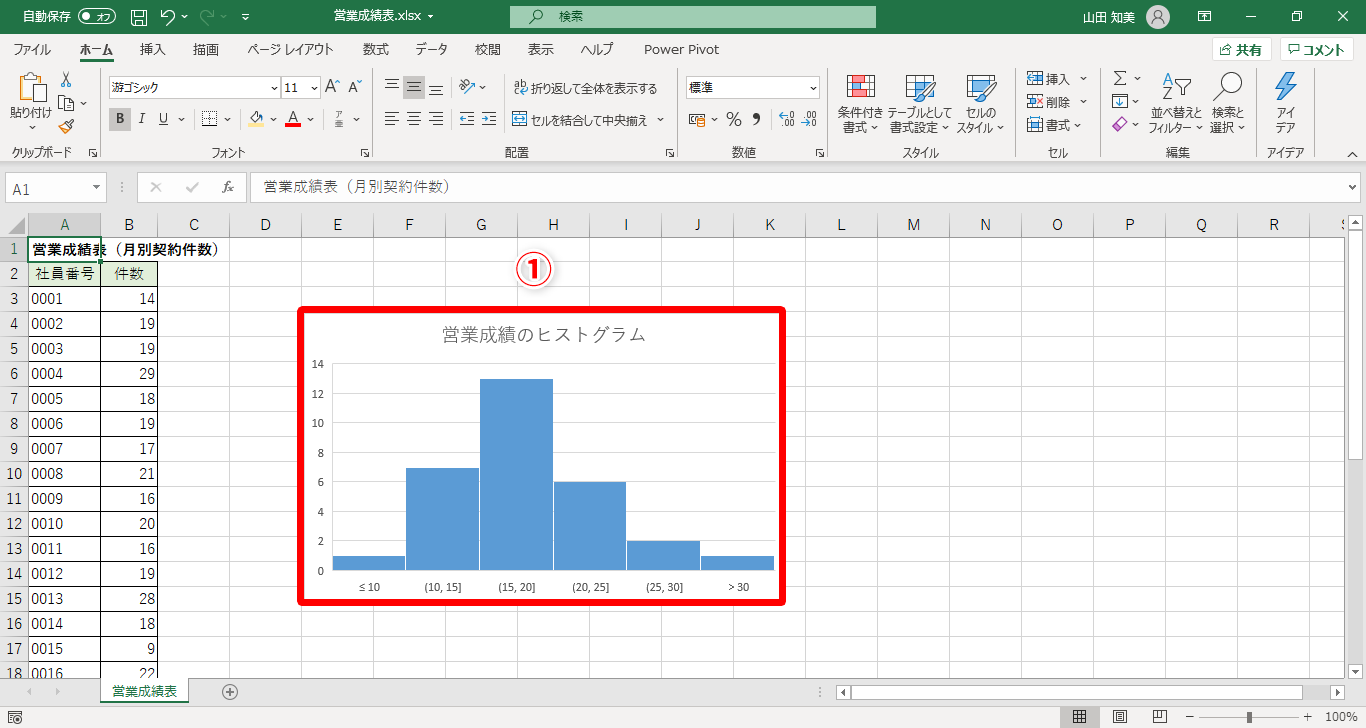Click the コメント (Comments) button
This screenshot has width=1366, height=728.
[1317, 50]
